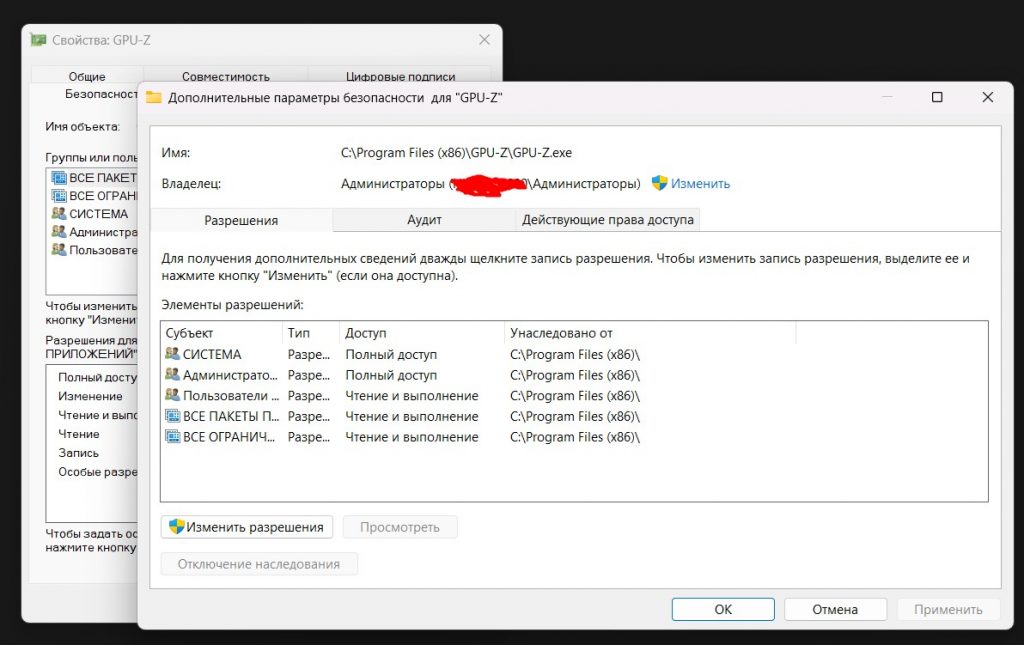Click the shield icon next to the owner's Изменить link
The width and height of the screenshot is (1024, 645).
(660, 183)
